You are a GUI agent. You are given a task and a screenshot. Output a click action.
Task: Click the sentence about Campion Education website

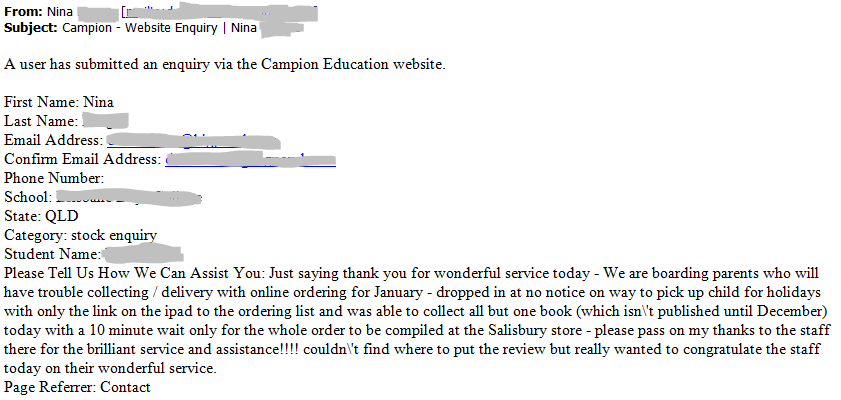tap(225, 65)
